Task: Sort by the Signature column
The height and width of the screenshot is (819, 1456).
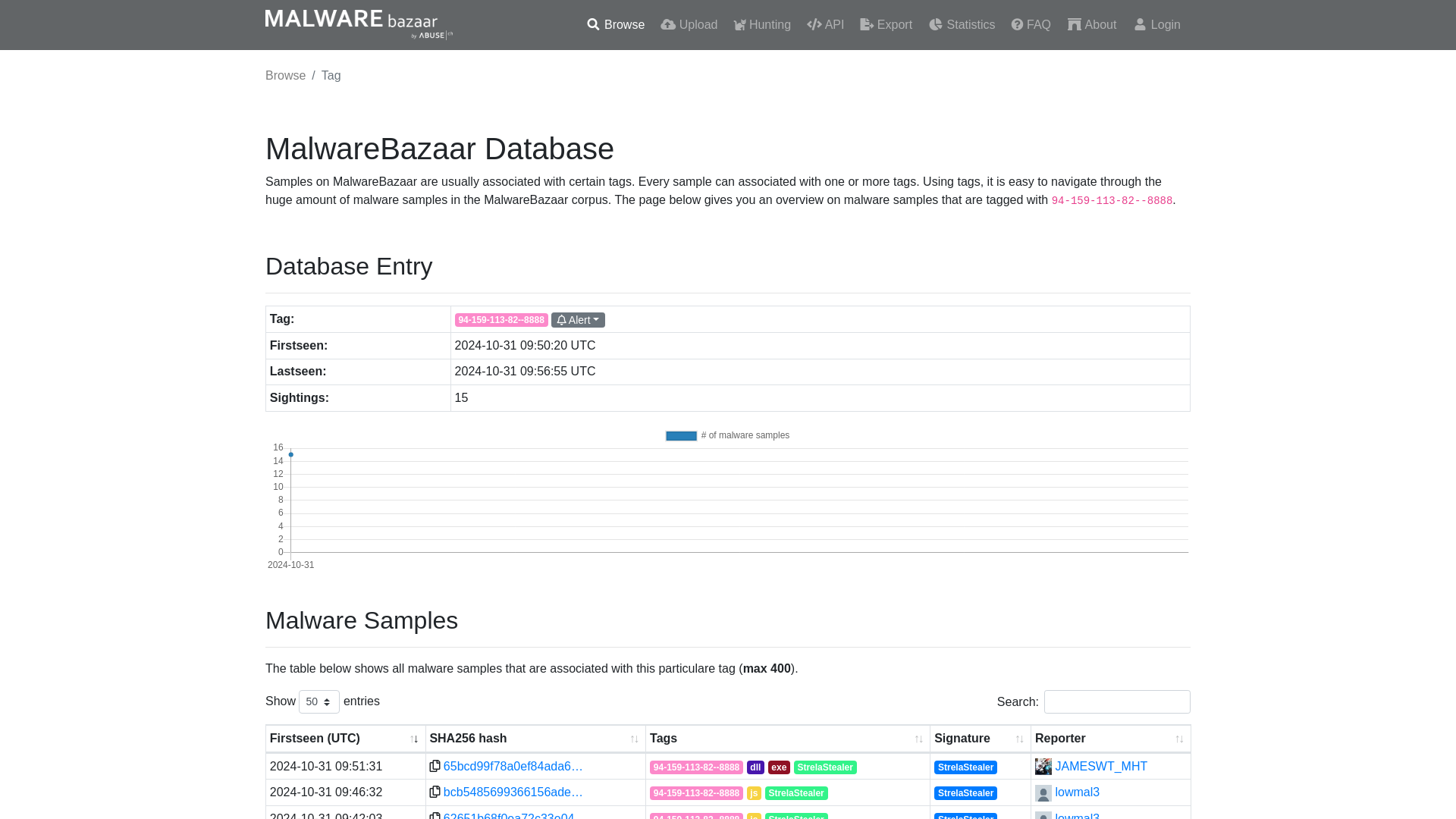Action: point(980,739)
